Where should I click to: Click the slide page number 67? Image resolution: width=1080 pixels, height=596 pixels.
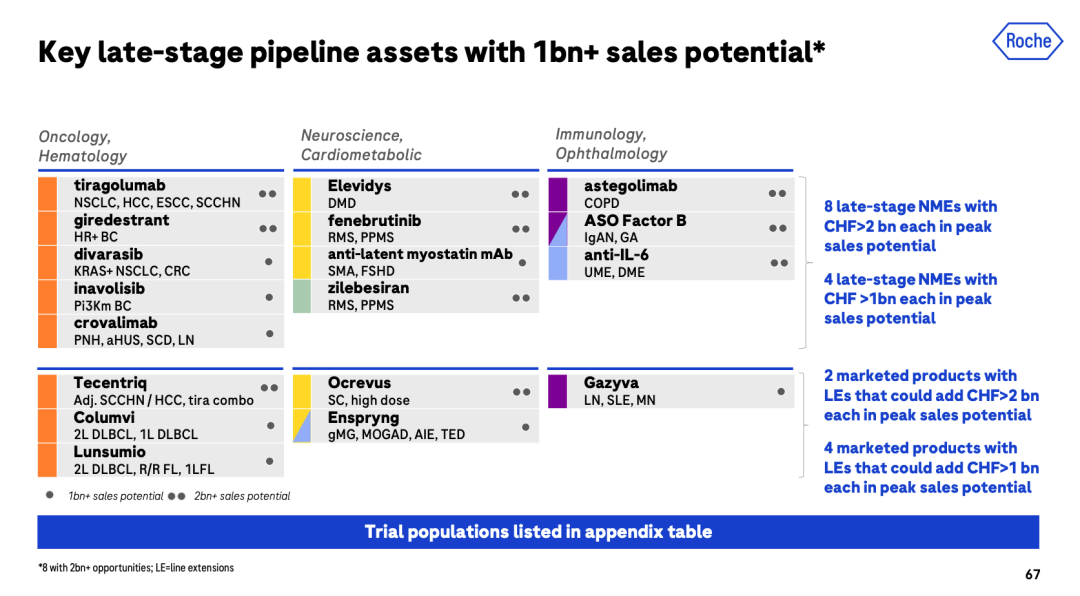pos(1032,574)
